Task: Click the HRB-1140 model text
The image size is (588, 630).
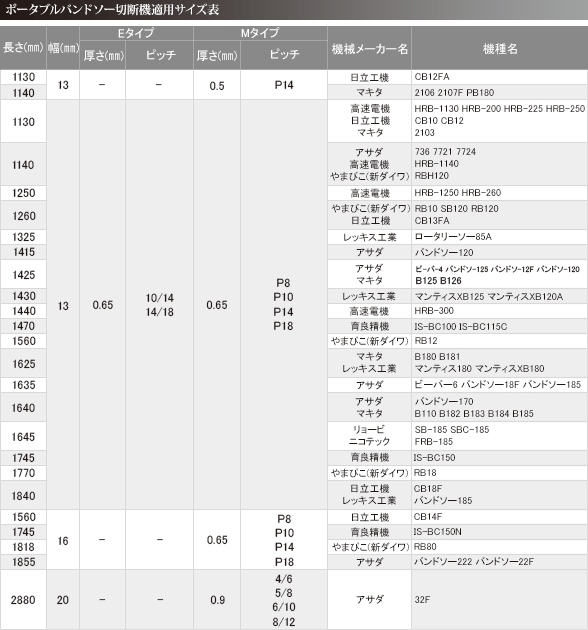Action: tap(436, 164)
